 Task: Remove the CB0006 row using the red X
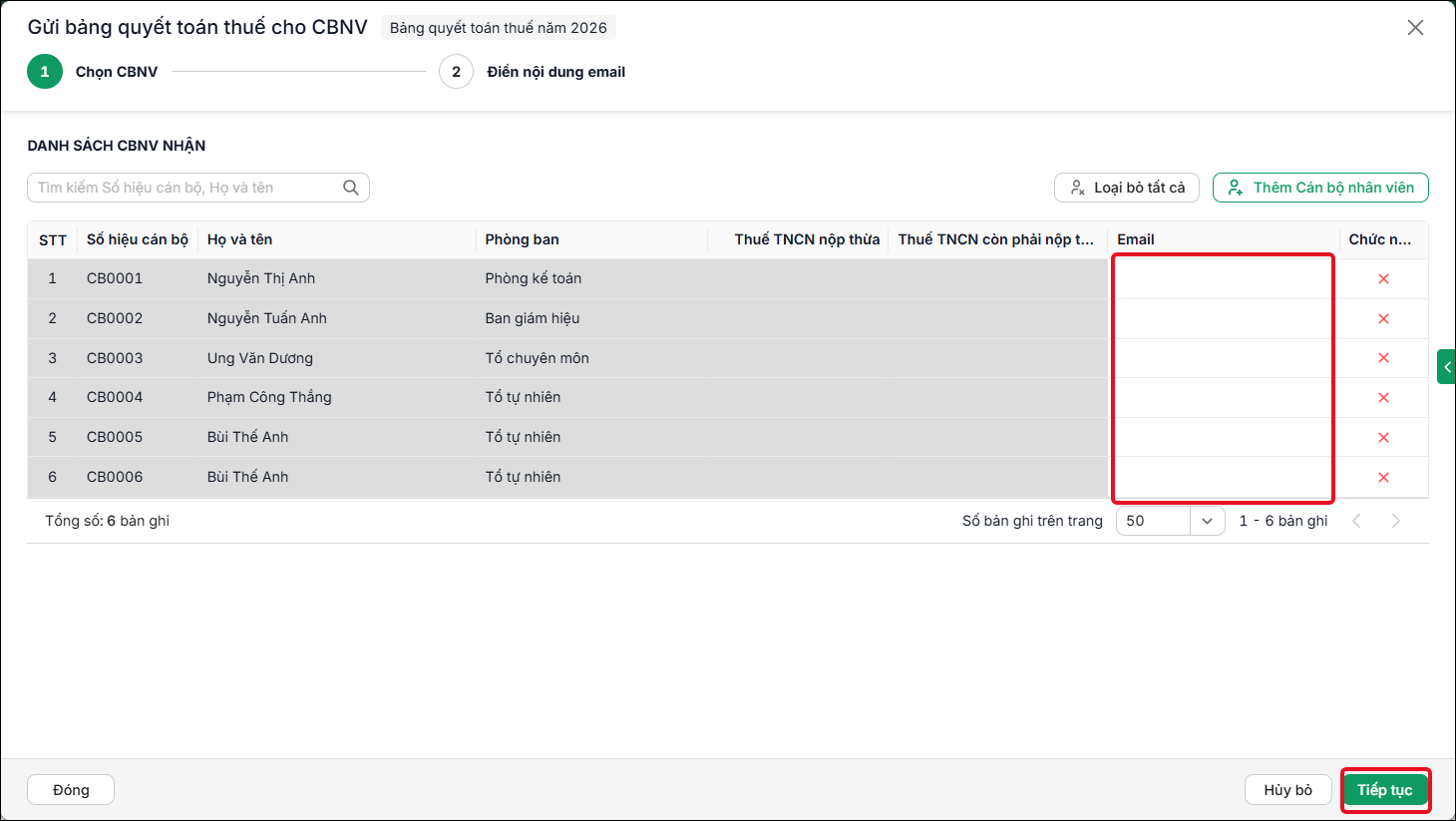pyautogui.click(x=1383, y=478)
